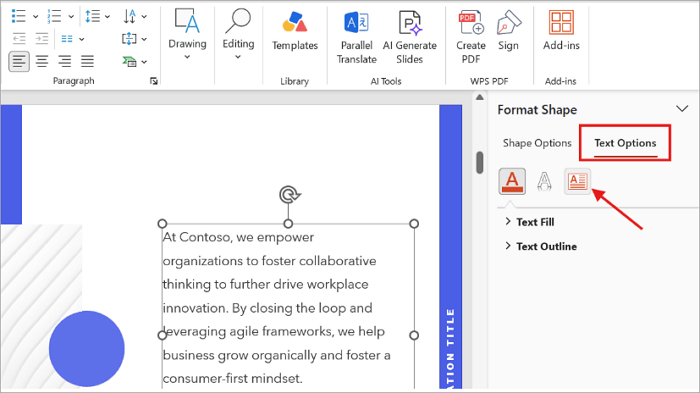Click the vertical scrollbar thumb
The width and height of the screenshot is (700, 393).
coord(479,163)
